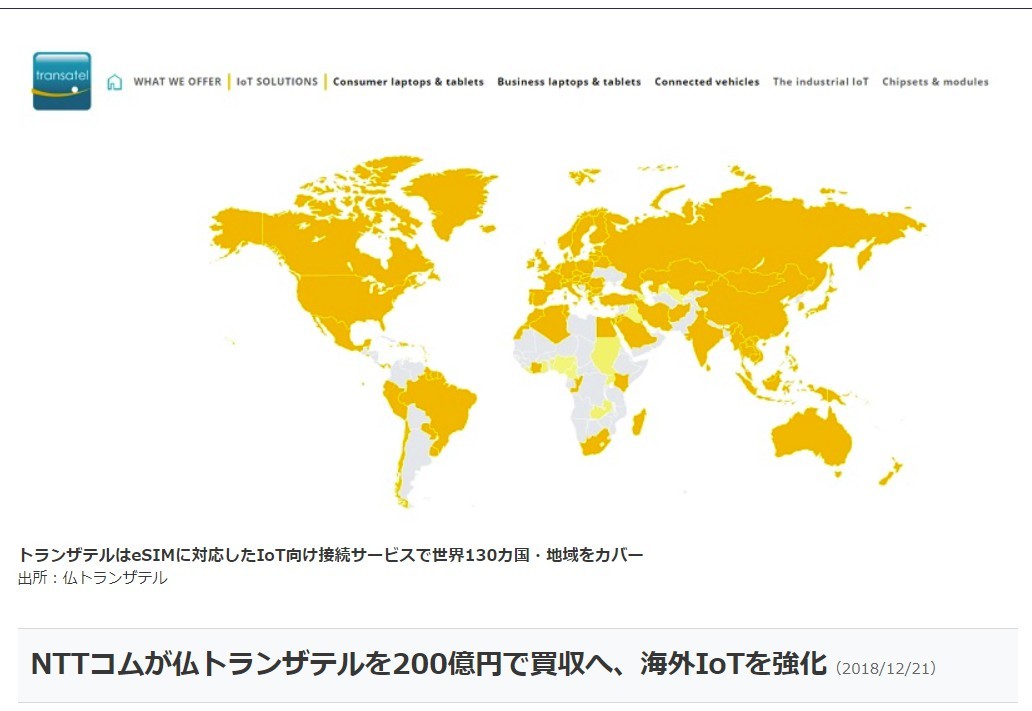Screen dimensions: 1032x711
Task: Click the 出所：仏トランザテル source text
Action: pyautogui.click(x=93, y=578)
